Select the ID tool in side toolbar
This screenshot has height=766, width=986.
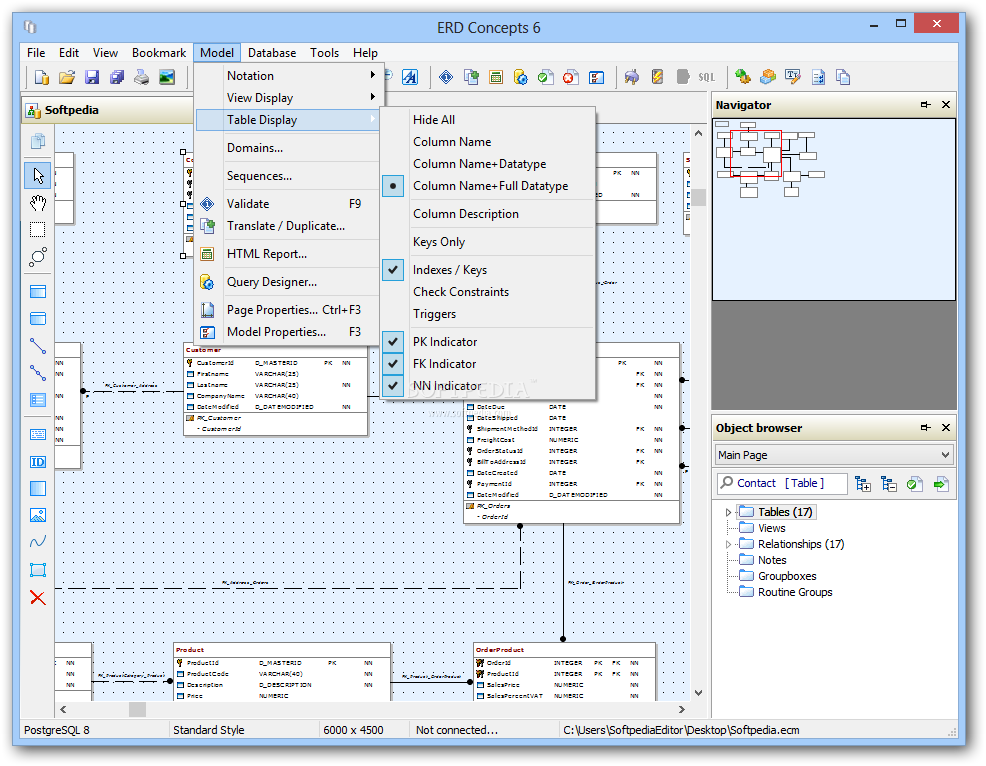pos(38,462)
